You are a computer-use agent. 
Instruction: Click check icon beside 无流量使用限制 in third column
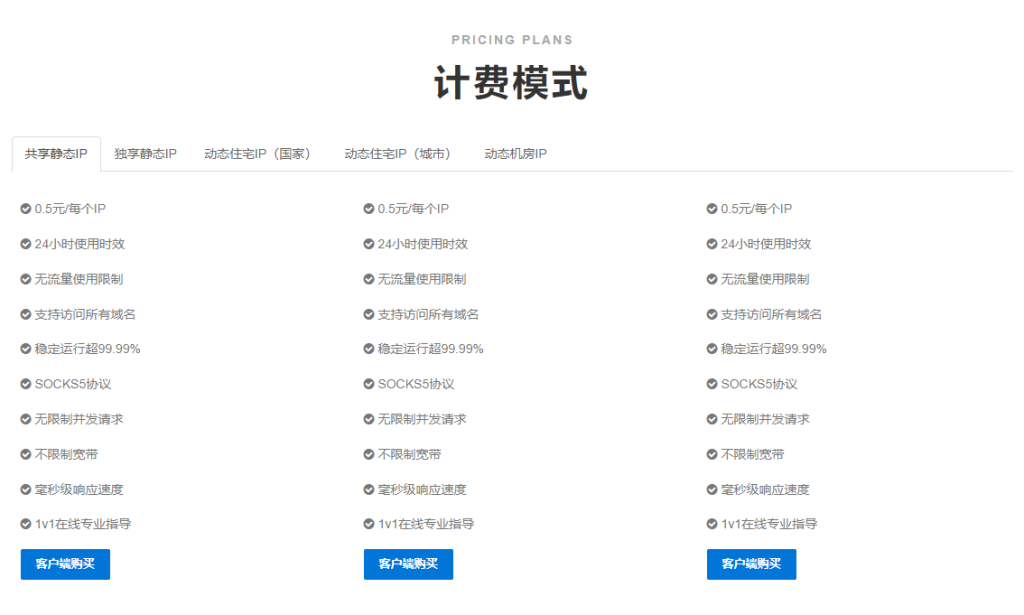coord(712,279)
